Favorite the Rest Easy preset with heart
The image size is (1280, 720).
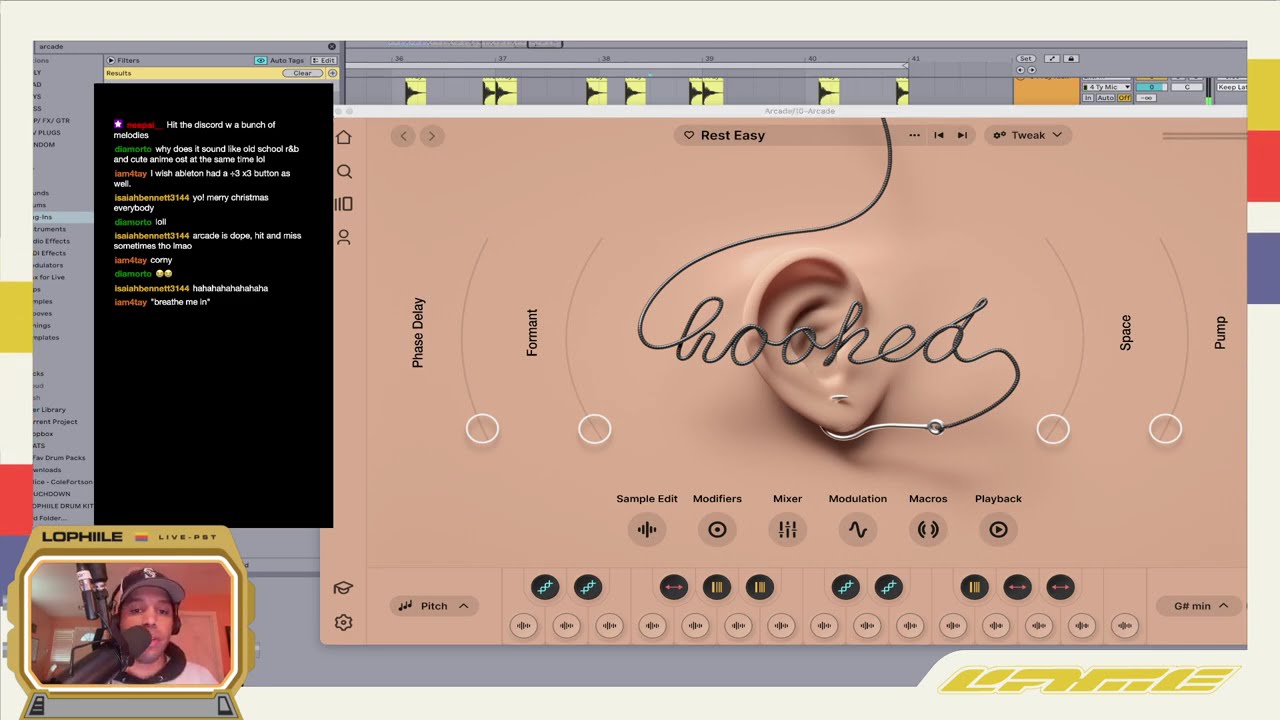point(689,135)
